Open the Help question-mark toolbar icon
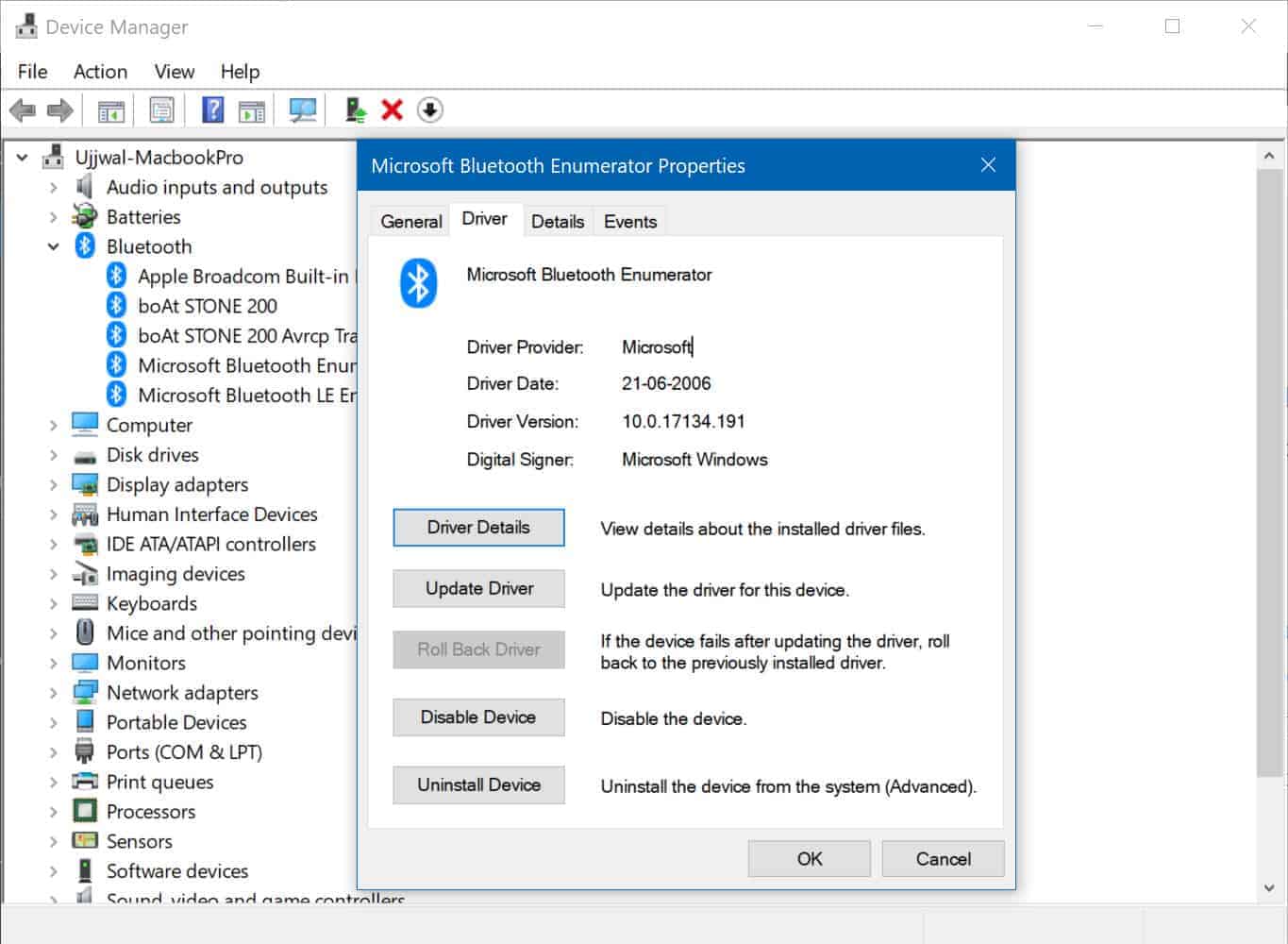 coord(213,110)
